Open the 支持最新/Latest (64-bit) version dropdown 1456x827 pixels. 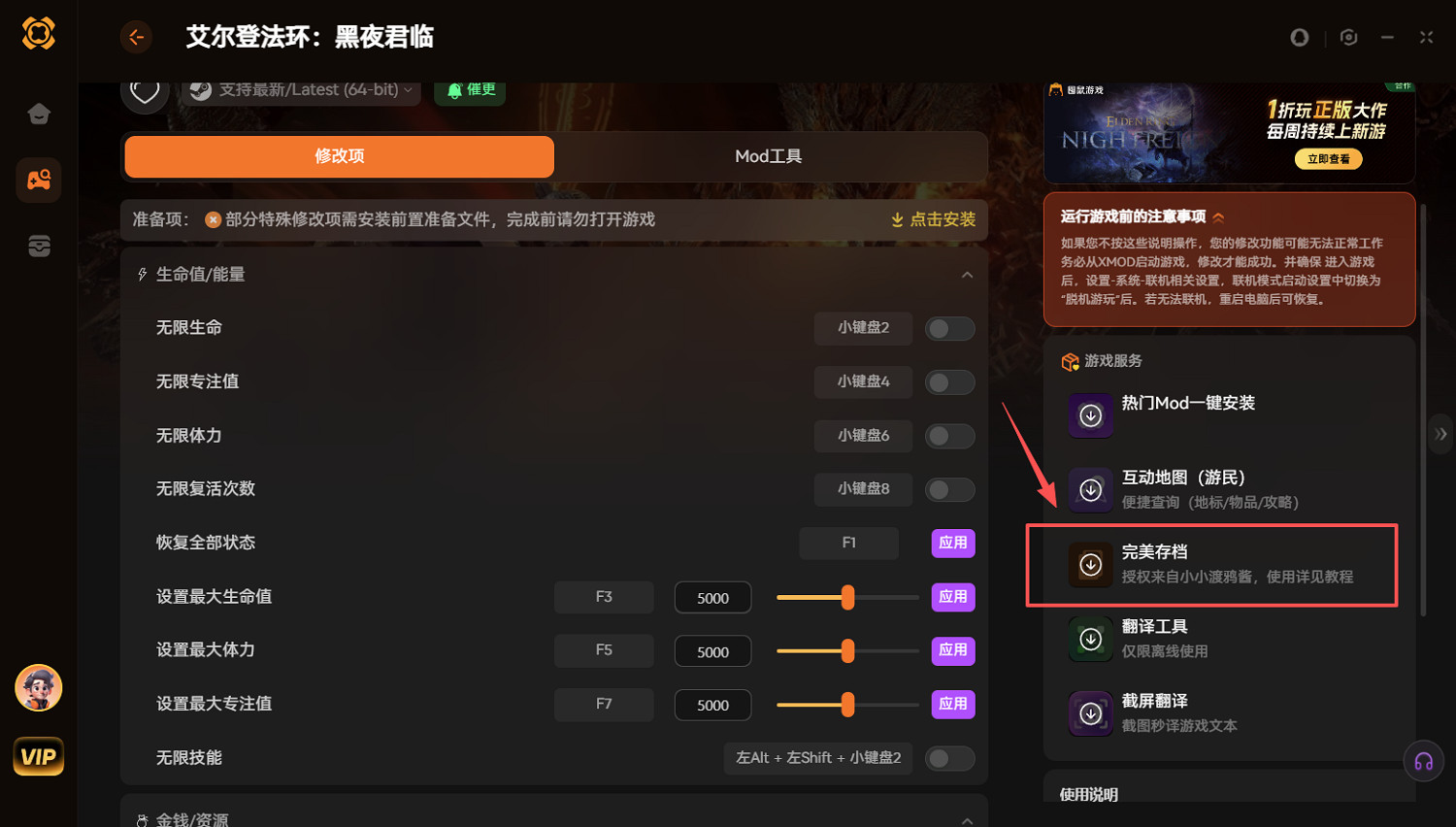point(299,89)
